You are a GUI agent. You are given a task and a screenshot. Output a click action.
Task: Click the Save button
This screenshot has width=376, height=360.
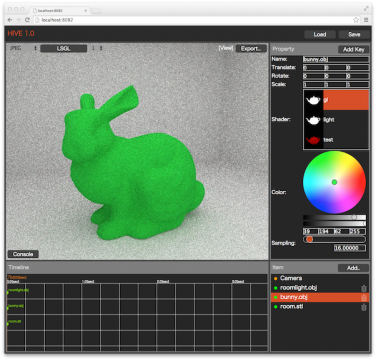[354, 34]
